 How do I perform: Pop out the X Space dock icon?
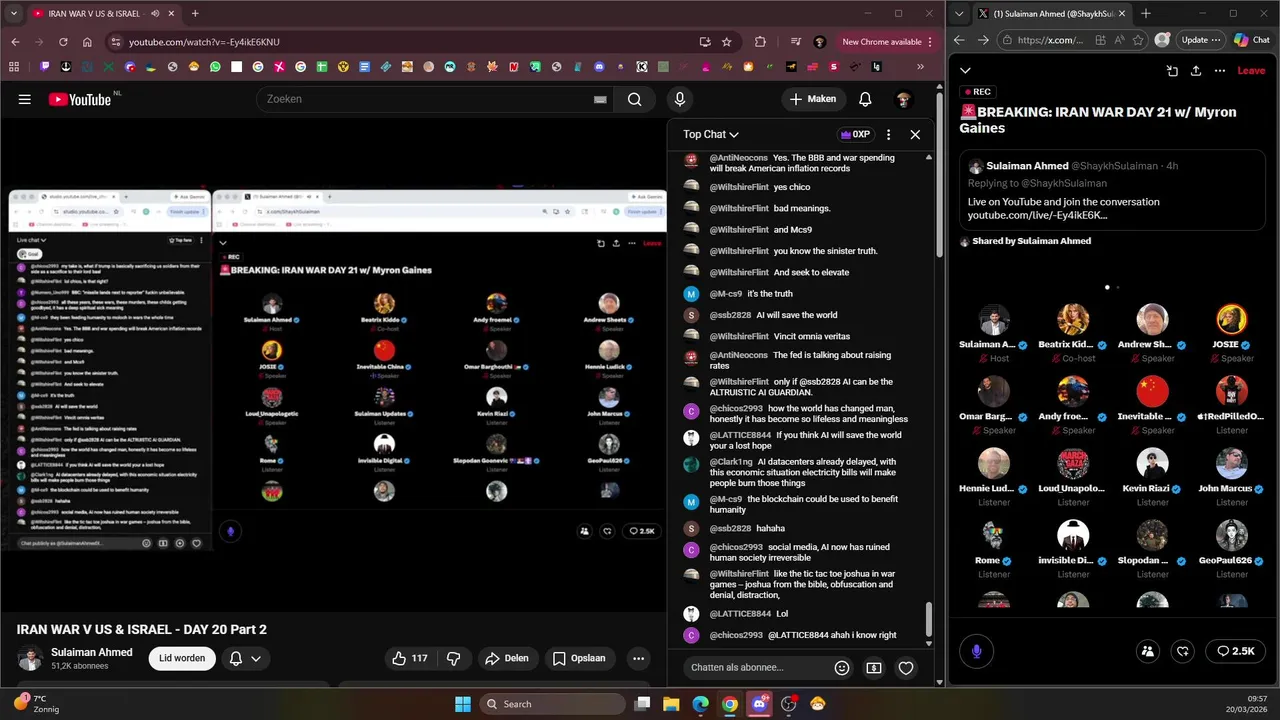[x=1172, y=71]
